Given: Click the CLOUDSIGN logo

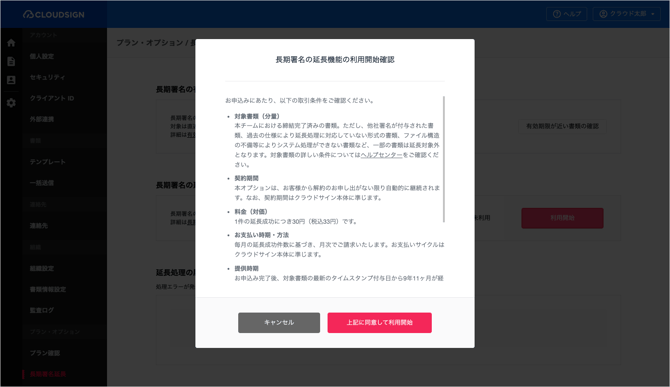Looking at the screenshot, I should point(54,15).
